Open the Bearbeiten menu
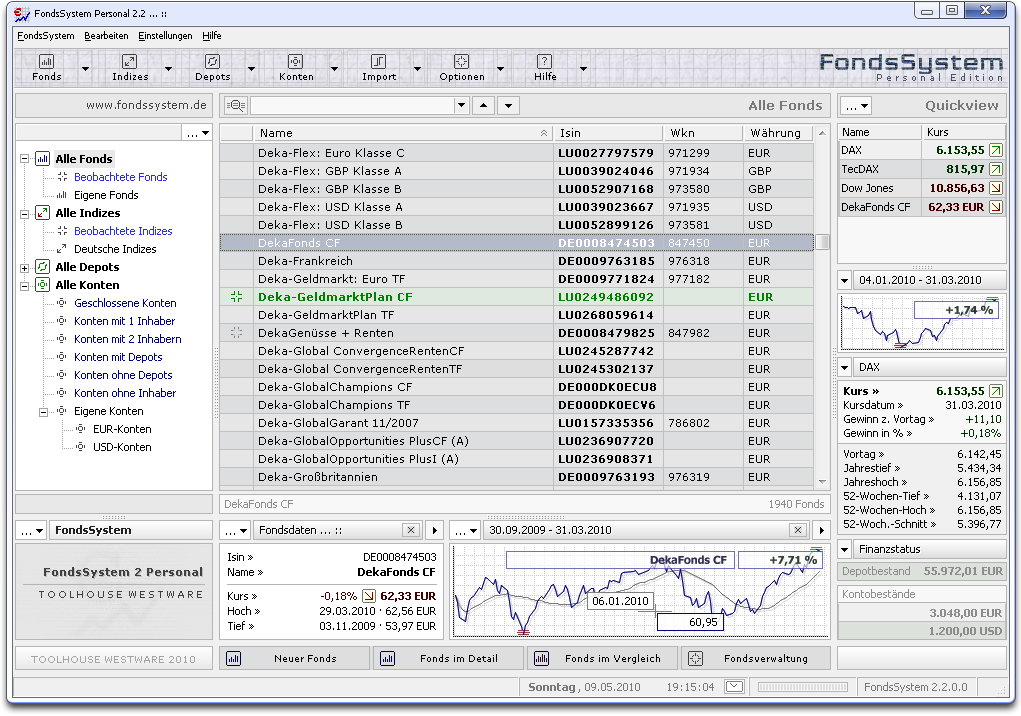 [106, 36]
